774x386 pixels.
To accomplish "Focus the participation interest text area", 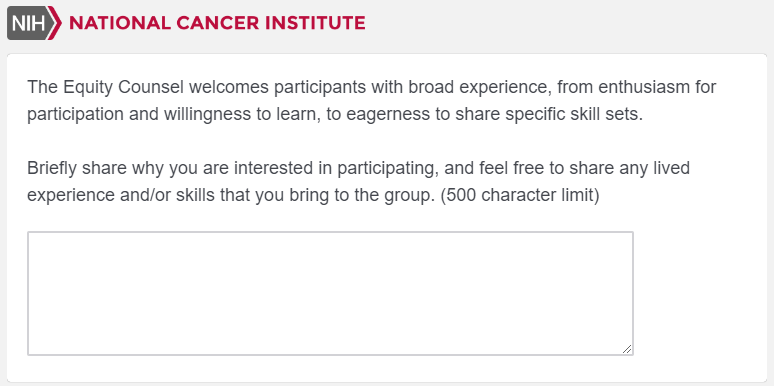I will pyautogui.click(x=330, y=293).
